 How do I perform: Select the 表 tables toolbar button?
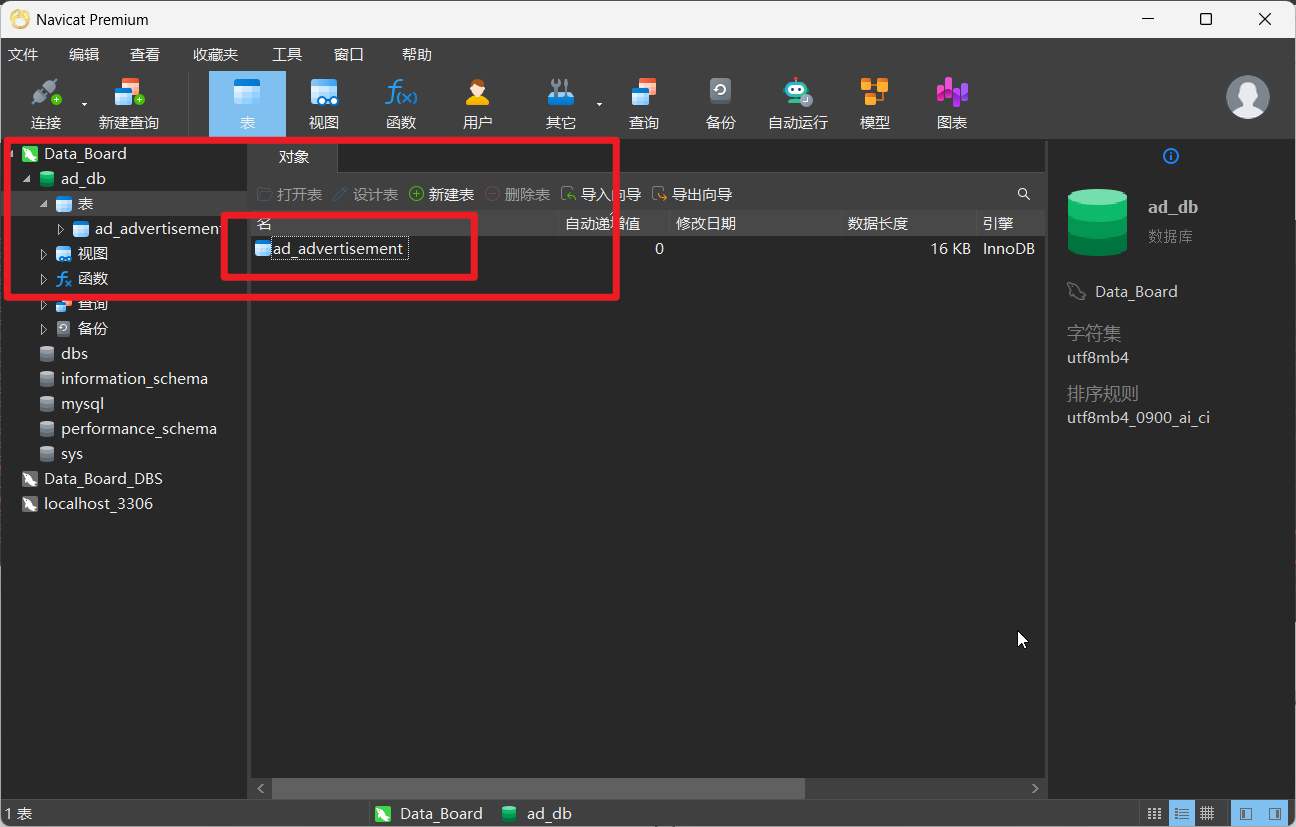[247, 104]
